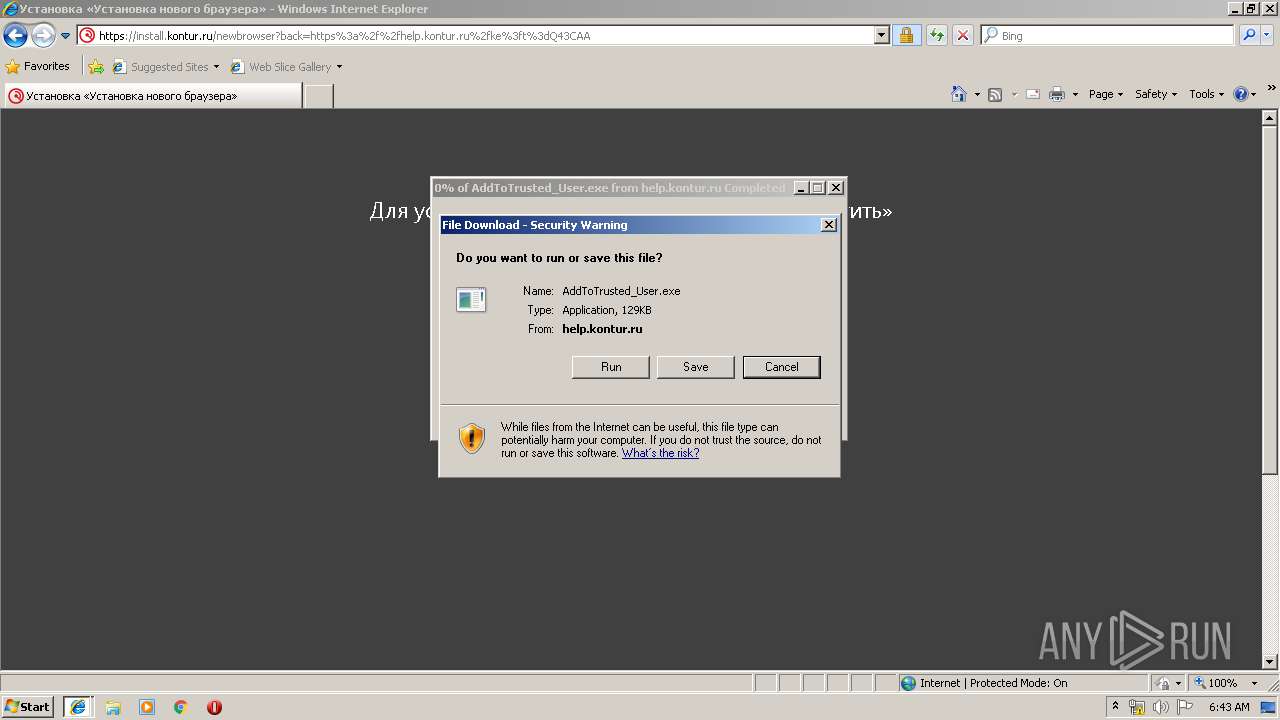Open Google Chrome taskbar icon

coord(181,707)
